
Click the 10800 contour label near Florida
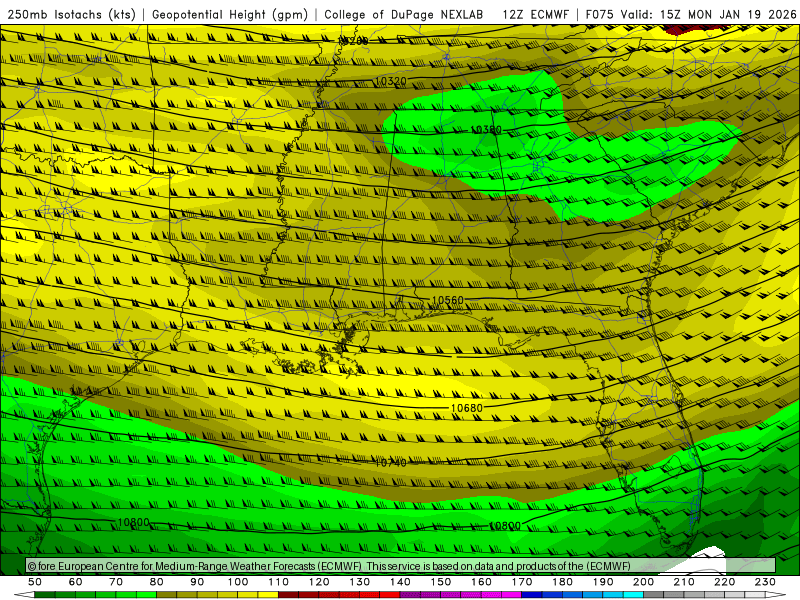(x=505, y=526)
